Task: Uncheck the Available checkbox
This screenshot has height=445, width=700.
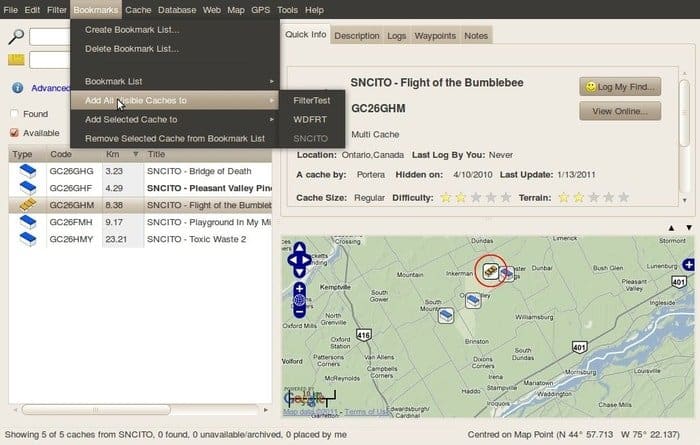Action: (x=14, y=133)
